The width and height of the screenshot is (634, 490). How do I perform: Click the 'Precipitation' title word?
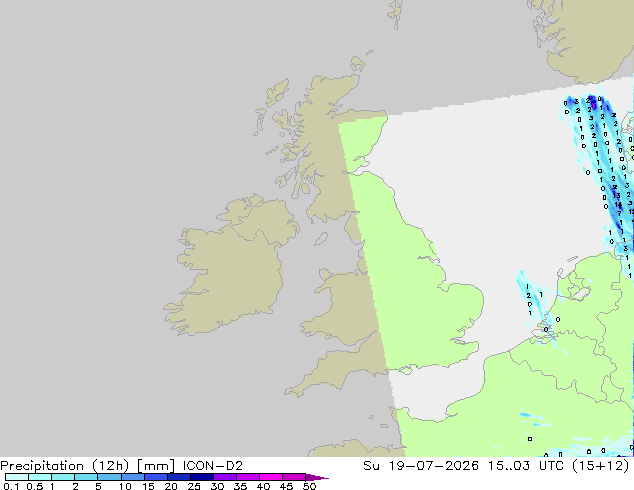click(x=42, y=466)
